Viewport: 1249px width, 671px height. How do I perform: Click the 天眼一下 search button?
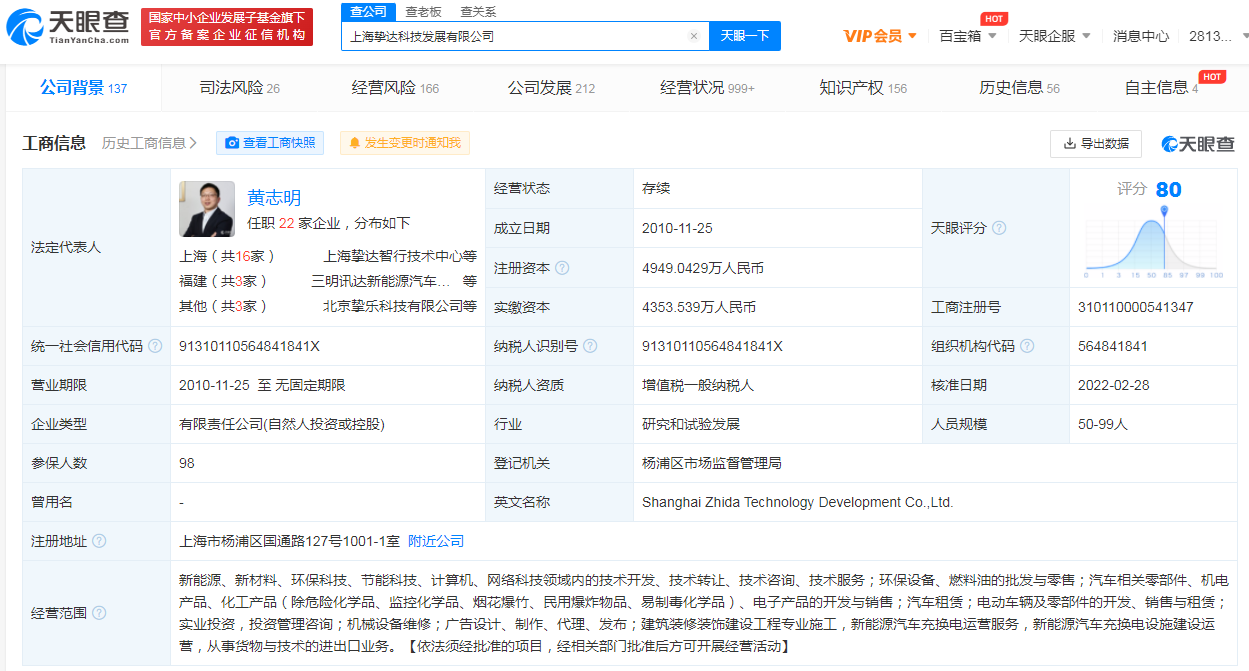click(745, 36)
